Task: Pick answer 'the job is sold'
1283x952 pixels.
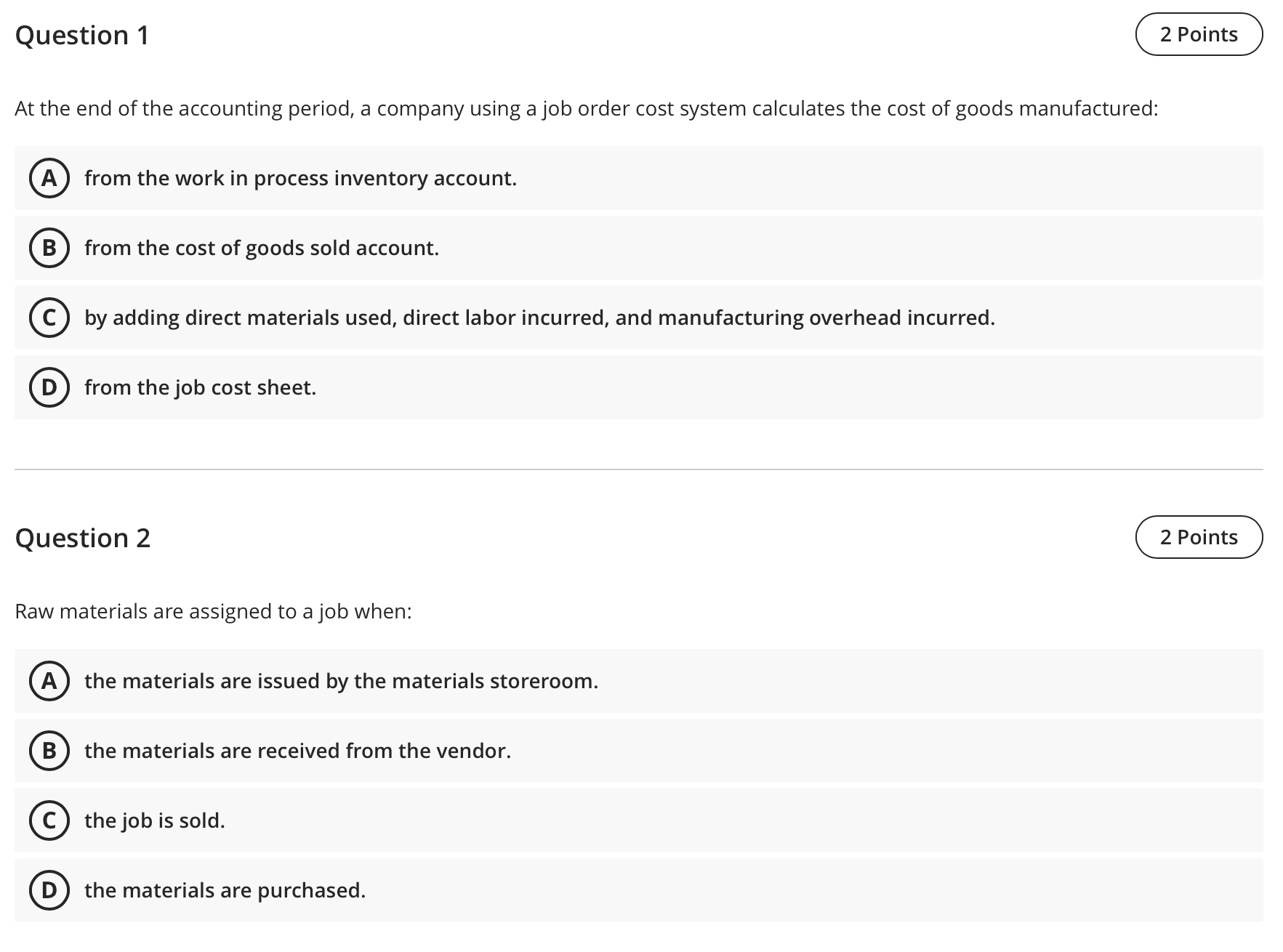Action: point(154,820)
